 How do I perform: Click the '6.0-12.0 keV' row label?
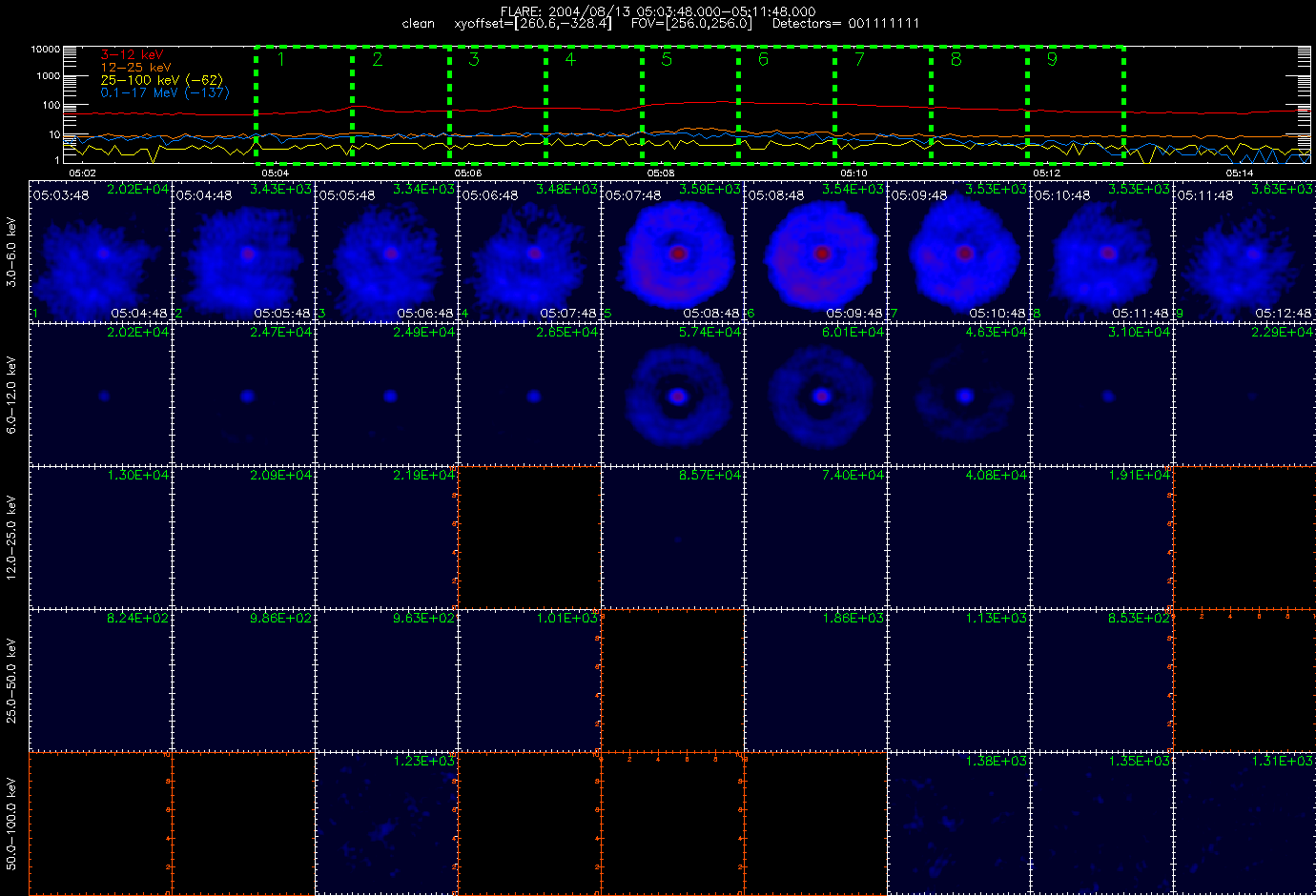[11, 395]
